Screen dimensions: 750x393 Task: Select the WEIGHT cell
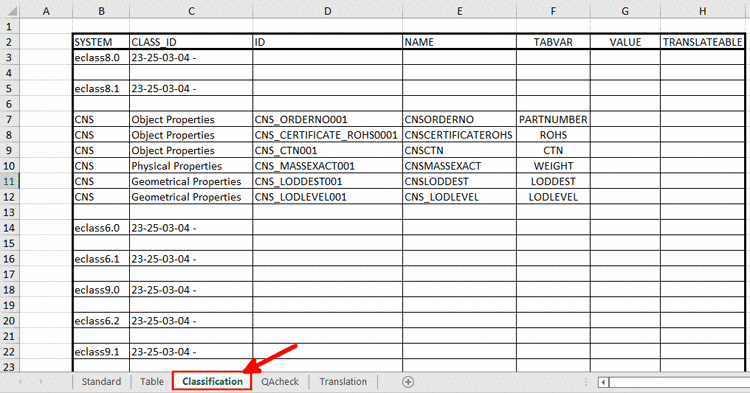(x=553, y=166)
